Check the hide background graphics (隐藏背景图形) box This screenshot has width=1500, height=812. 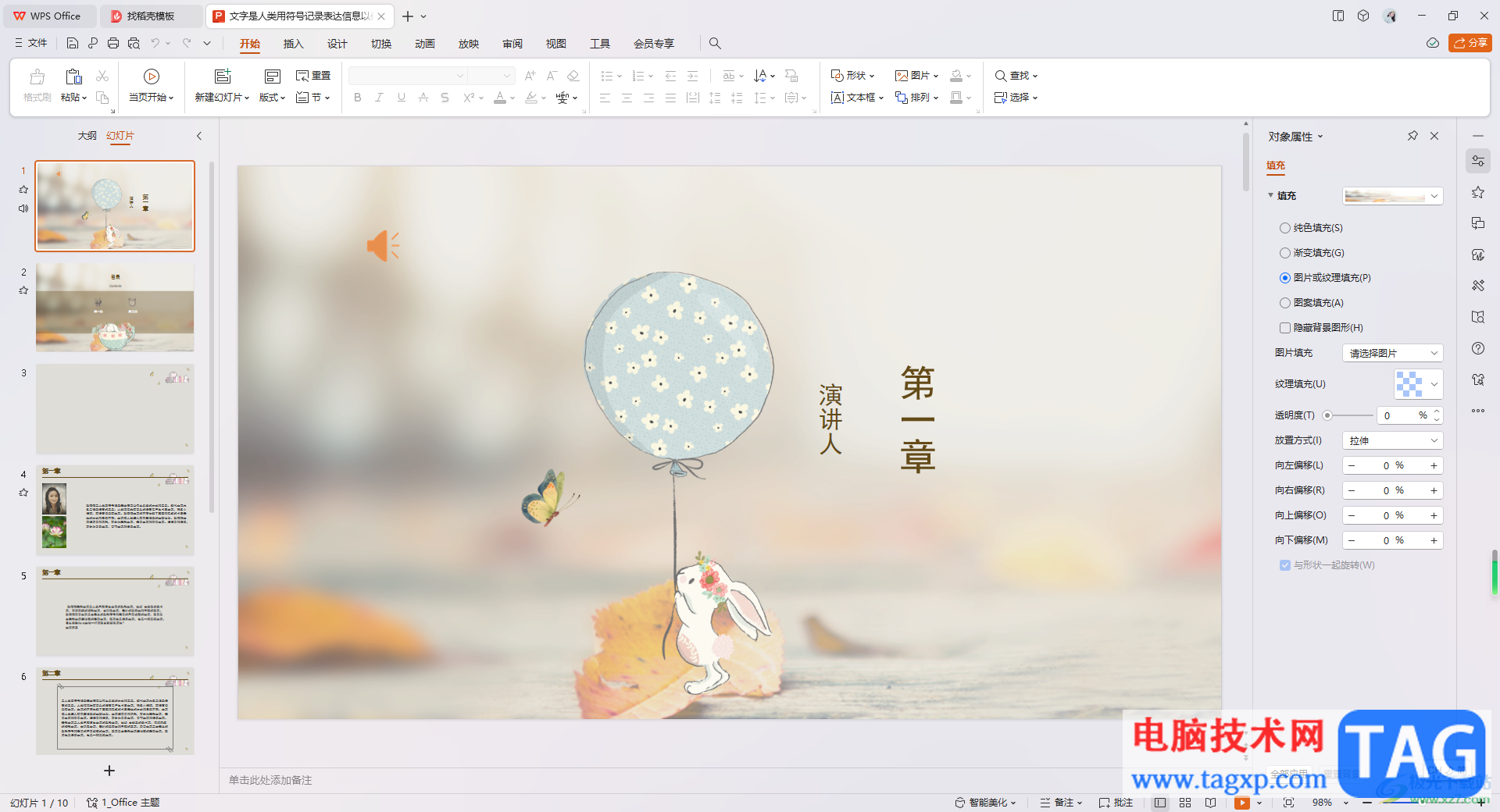coord(1285,328)
